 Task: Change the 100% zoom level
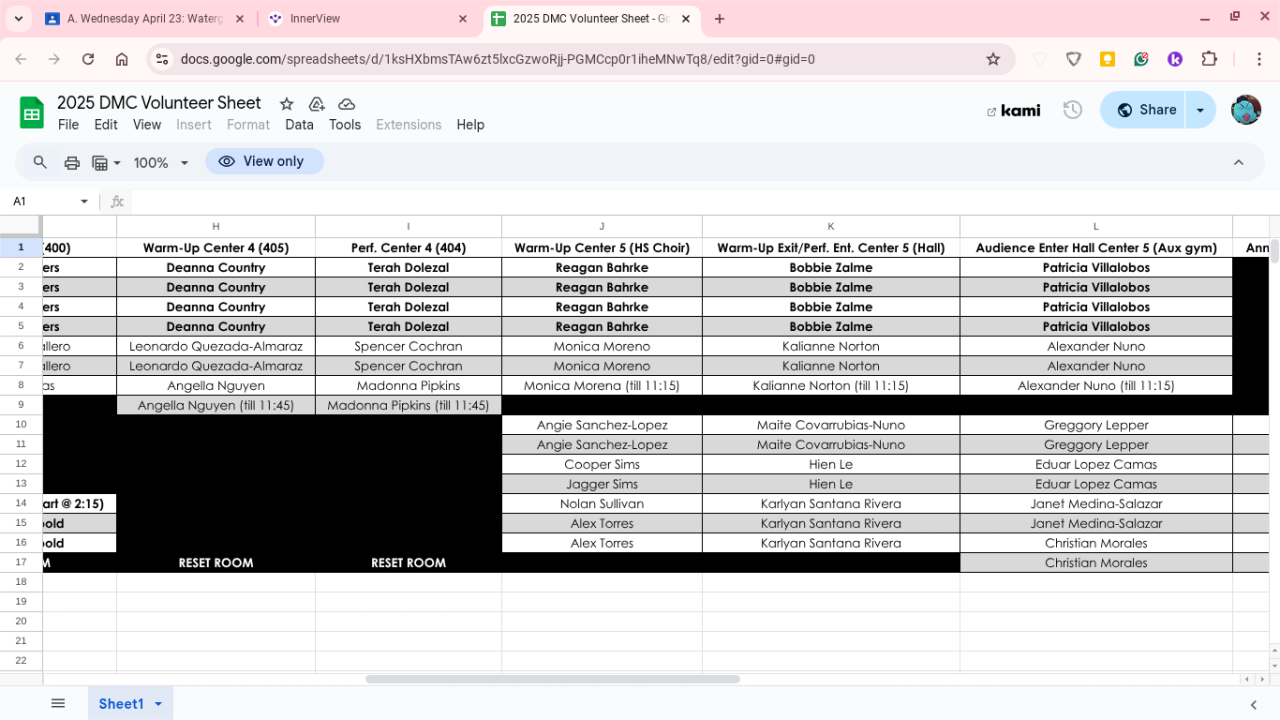coord(161,162)
